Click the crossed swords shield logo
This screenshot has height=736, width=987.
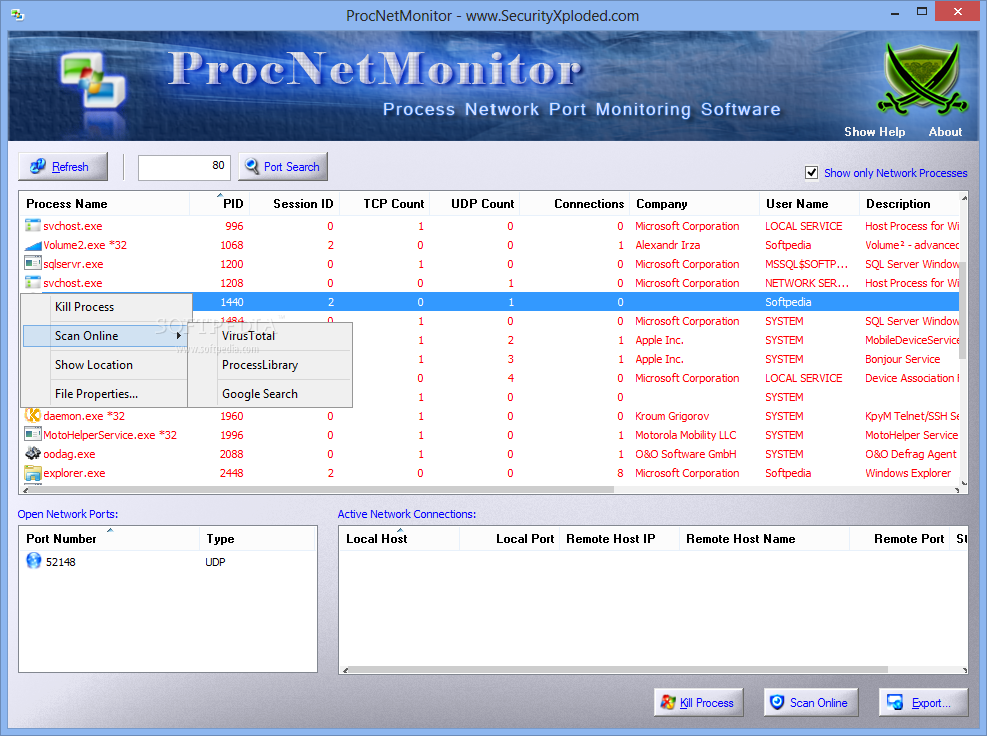click(922, 79)
